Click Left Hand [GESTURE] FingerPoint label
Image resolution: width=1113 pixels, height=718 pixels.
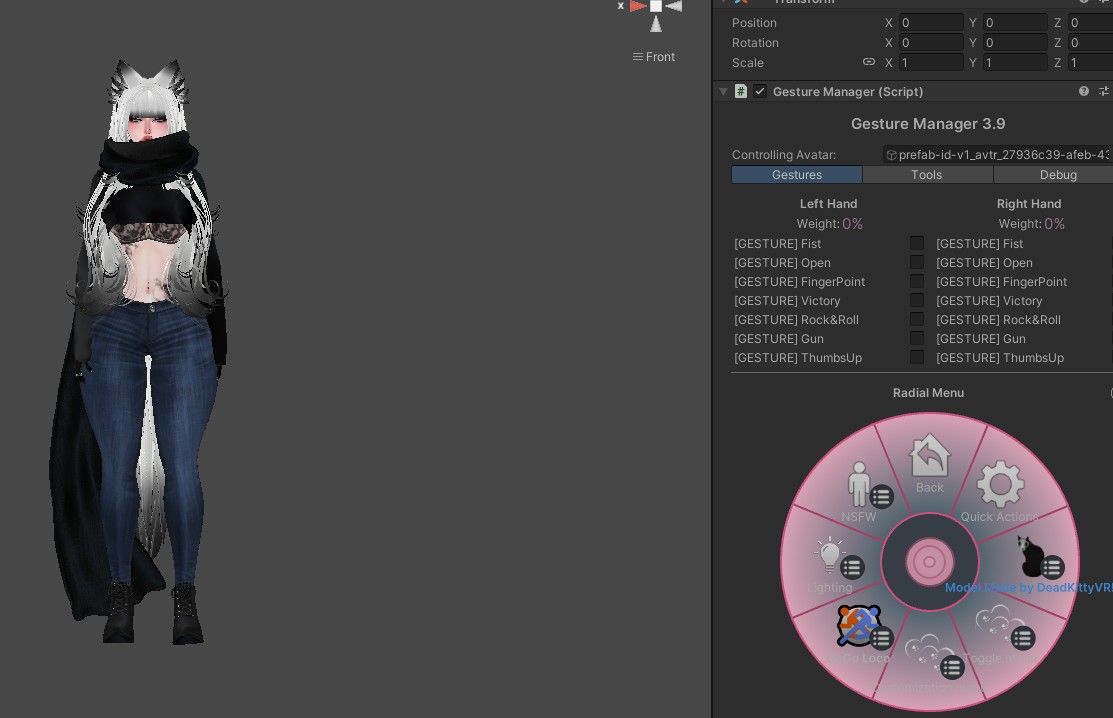799,282
